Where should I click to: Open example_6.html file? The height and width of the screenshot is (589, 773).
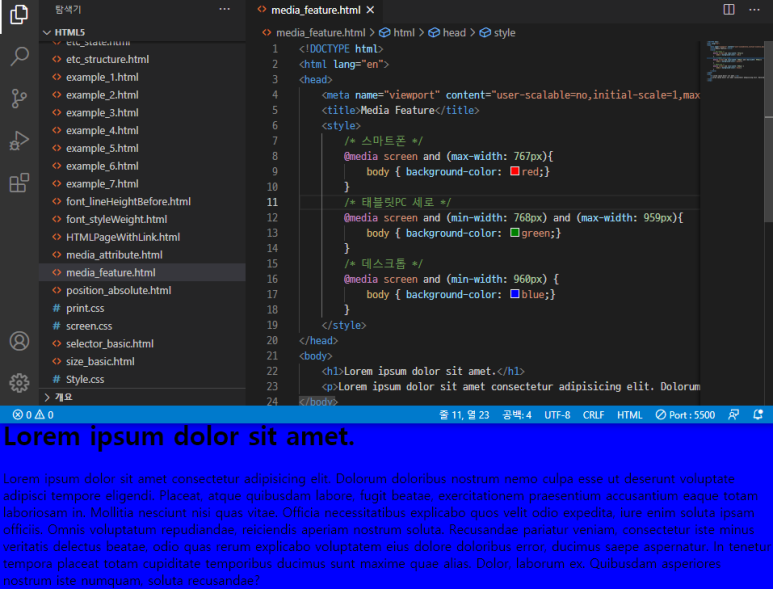pos(142,166)
